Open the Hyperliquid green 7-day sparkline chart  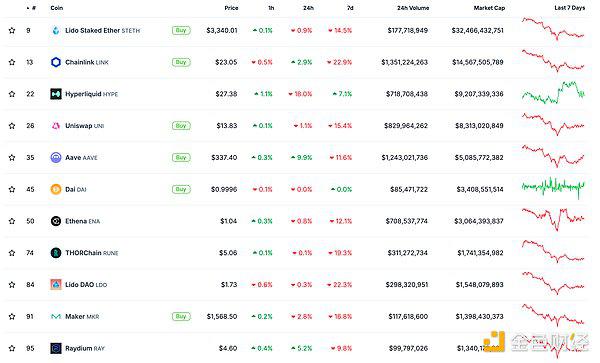pos(553,93)
